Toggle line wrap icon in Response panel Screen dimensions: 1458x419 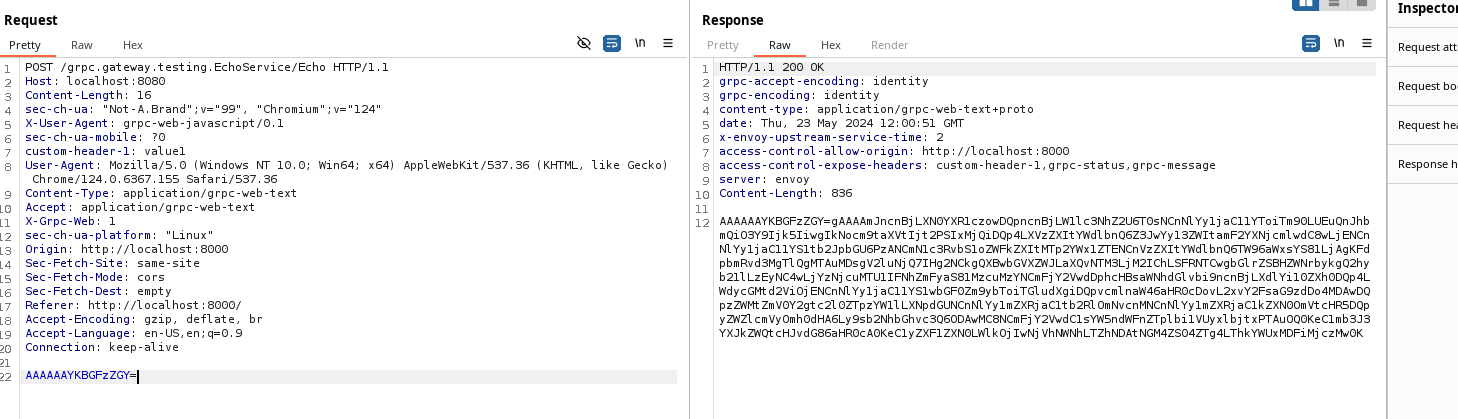1310,43
